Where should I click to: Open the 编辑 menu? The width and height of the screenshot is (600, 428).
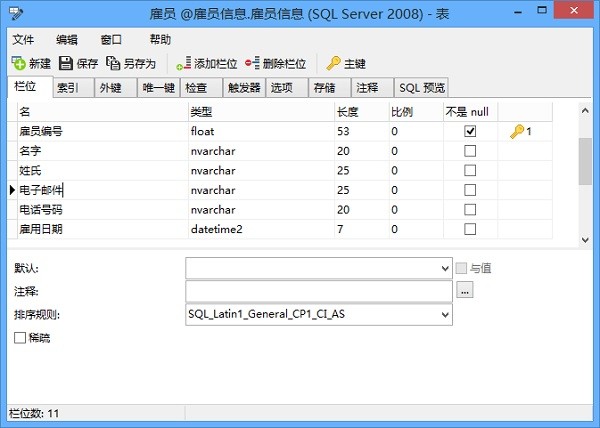coord(67,39)
